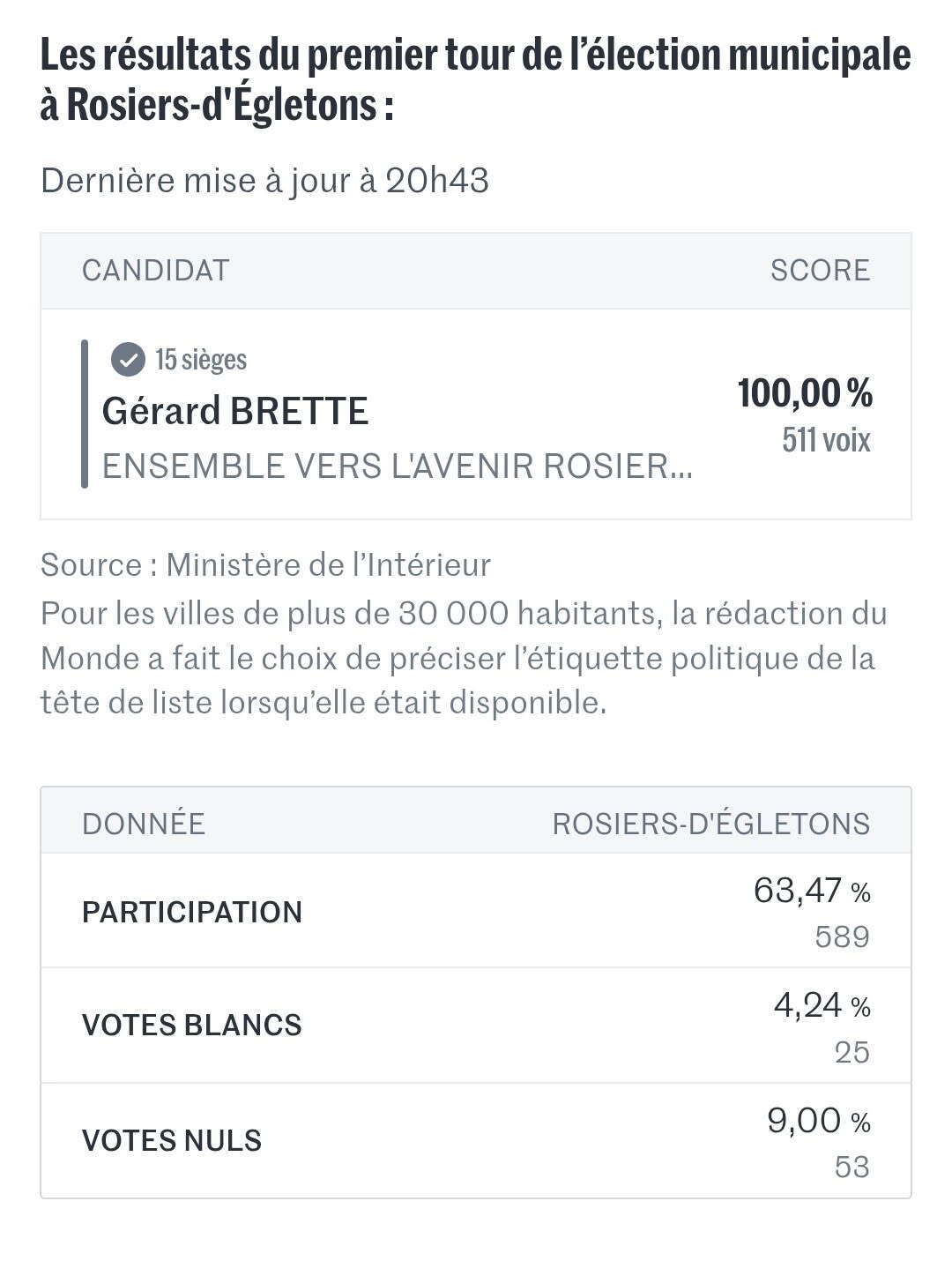This screenshot has width=952, height=1261.
Task: Click the note about cities over 30 000 habitants
Action: coord(463,658)
